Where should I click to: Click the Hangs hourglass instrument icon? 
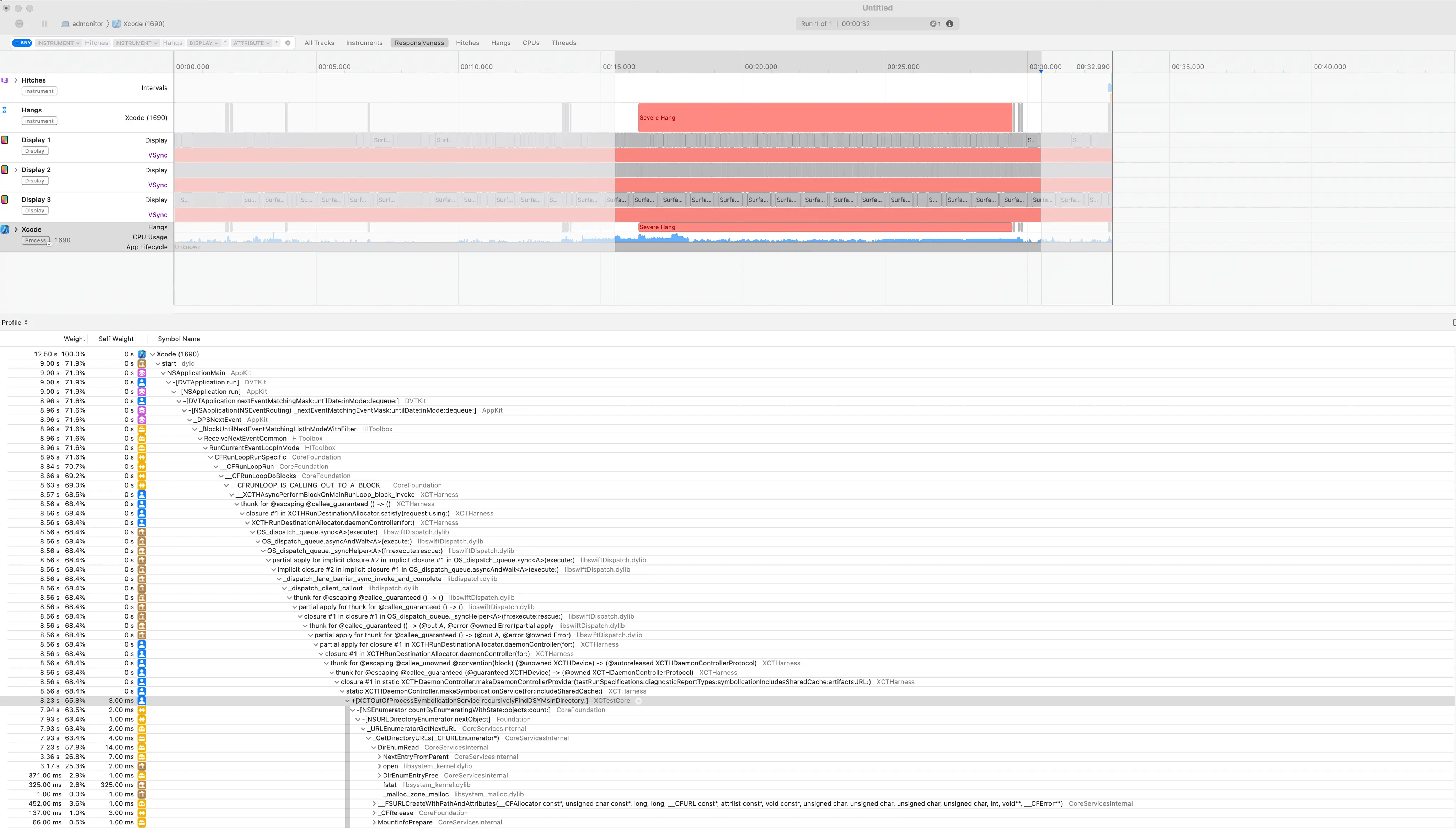click(x=5, y=110)
